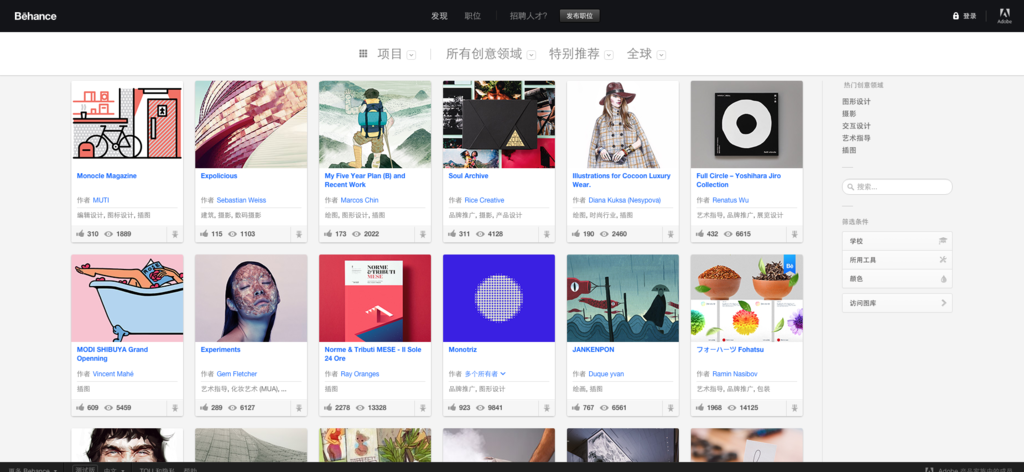Select 图形设计 in popular fields
Viewport: 1024px width, 472px height.
coord(856,102)
